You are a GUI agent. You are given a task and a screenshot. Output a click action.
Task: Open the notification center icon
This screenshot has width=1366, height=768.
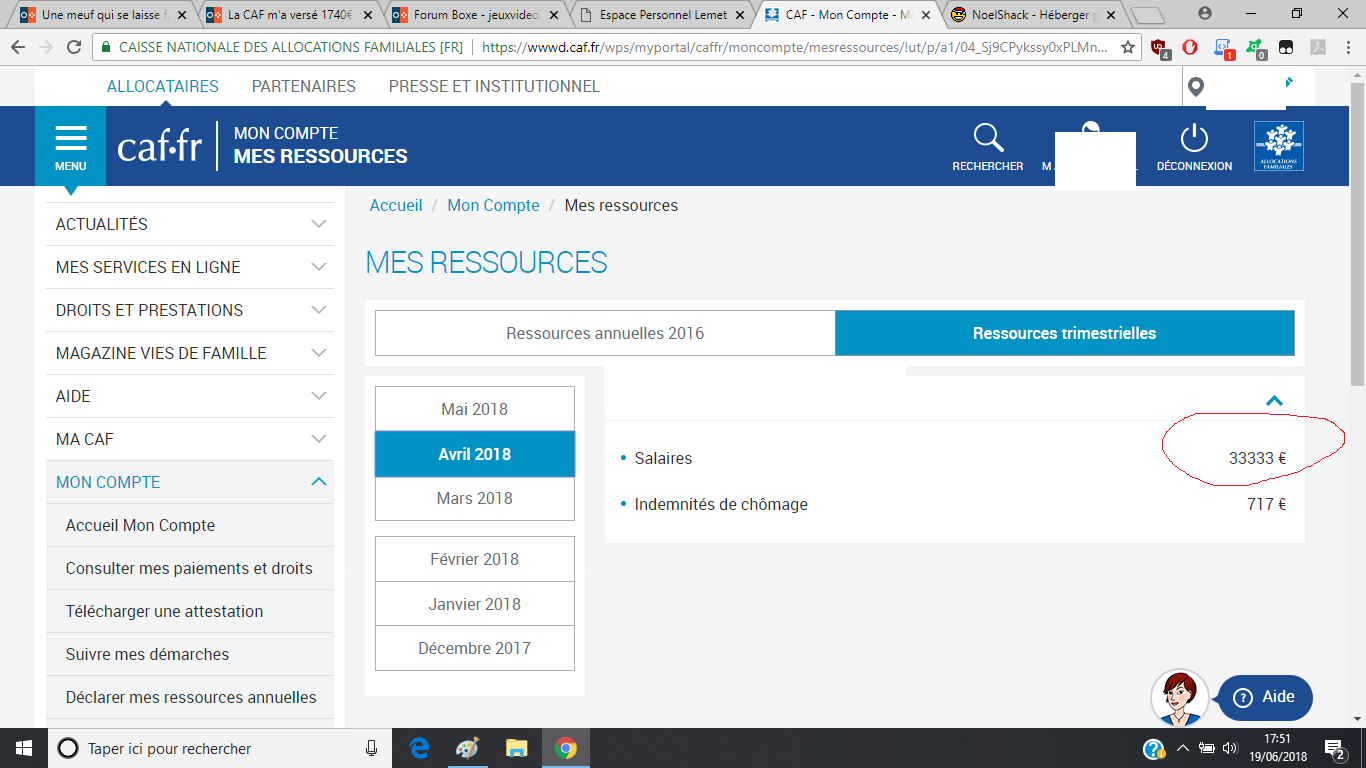pyautogui.click(x=1334, y=748)
